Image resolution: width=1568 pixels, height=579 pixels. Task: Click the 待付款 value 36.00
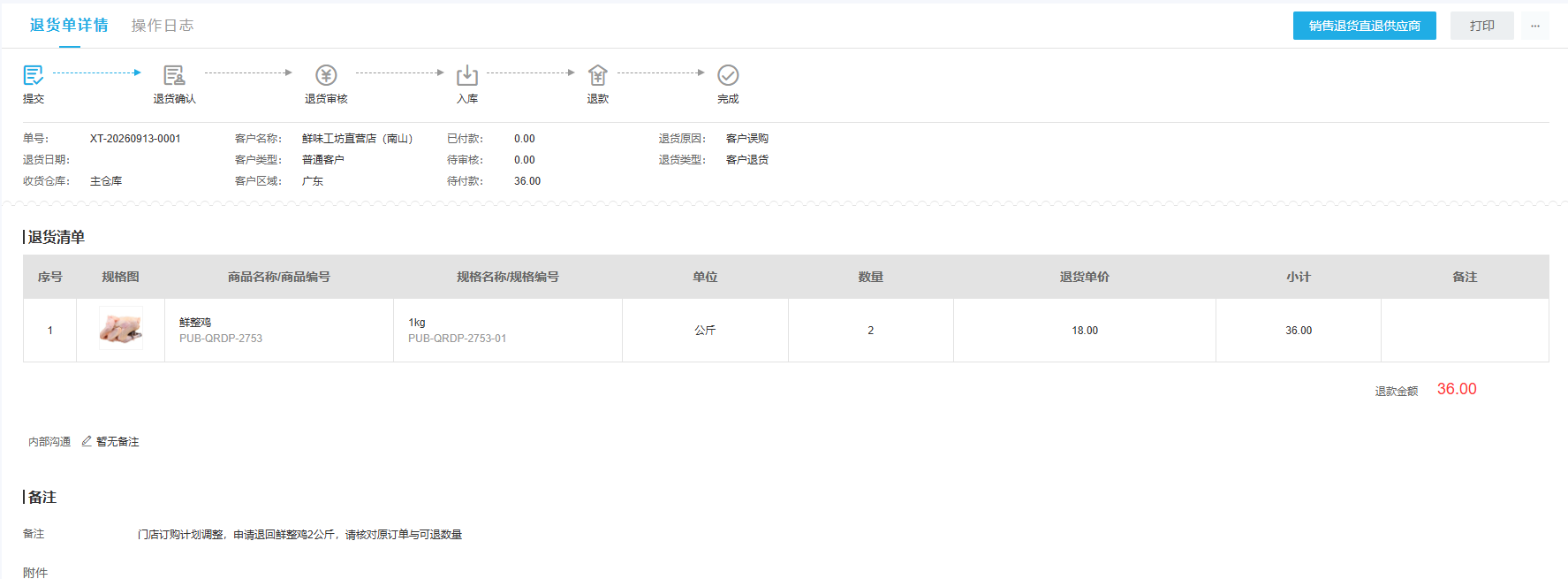pos(527,181)
